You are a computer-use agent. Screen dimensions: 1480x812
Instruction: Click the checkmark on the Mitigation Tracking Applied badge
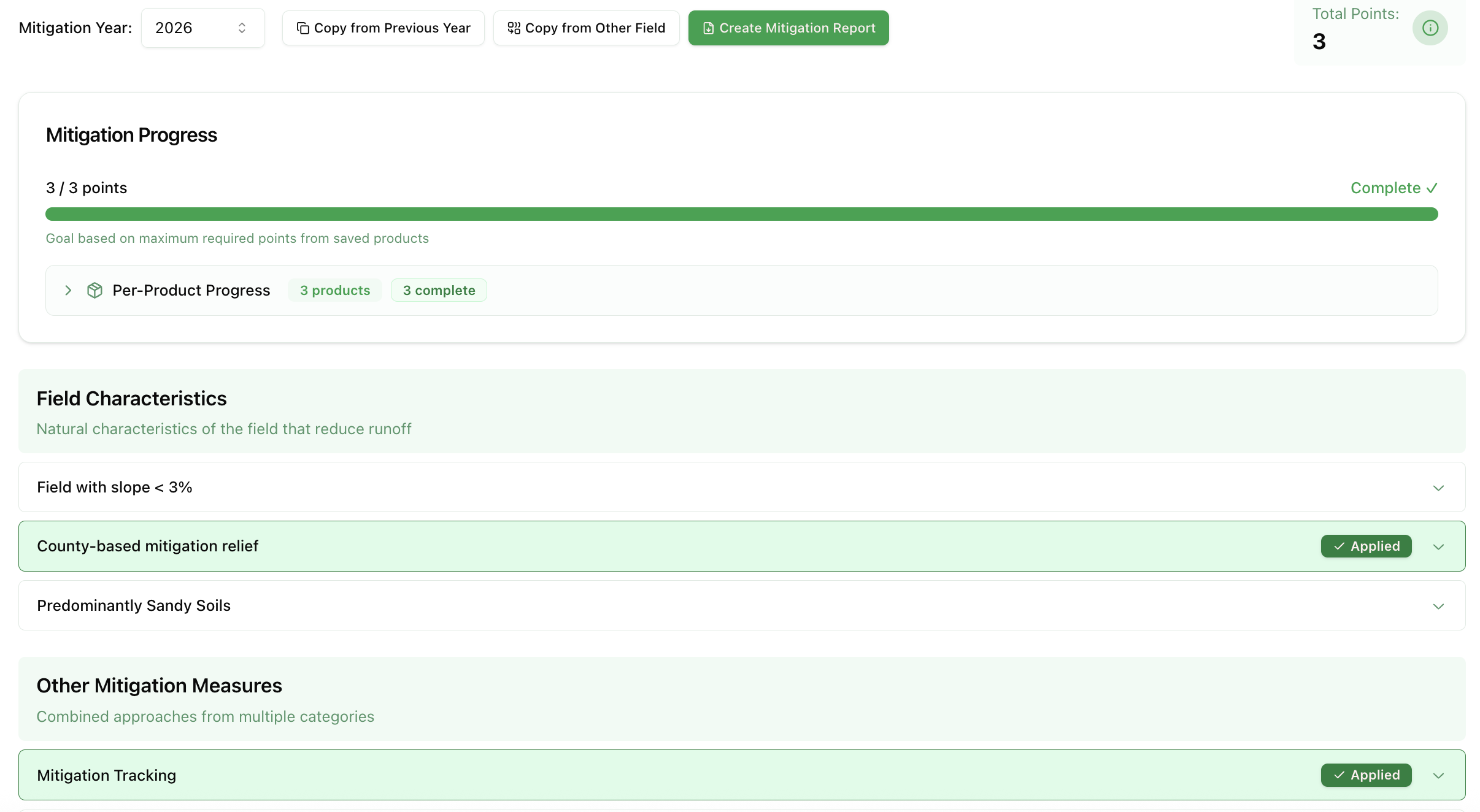[1339, 775]
